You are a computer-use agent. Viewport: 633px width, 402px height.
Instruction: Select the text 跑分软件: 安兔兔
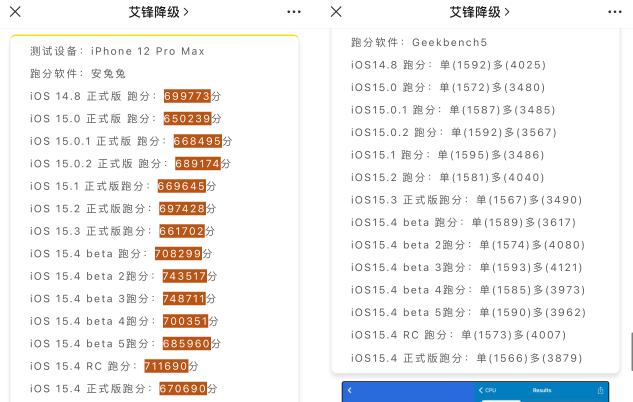(x=78, y=73)
